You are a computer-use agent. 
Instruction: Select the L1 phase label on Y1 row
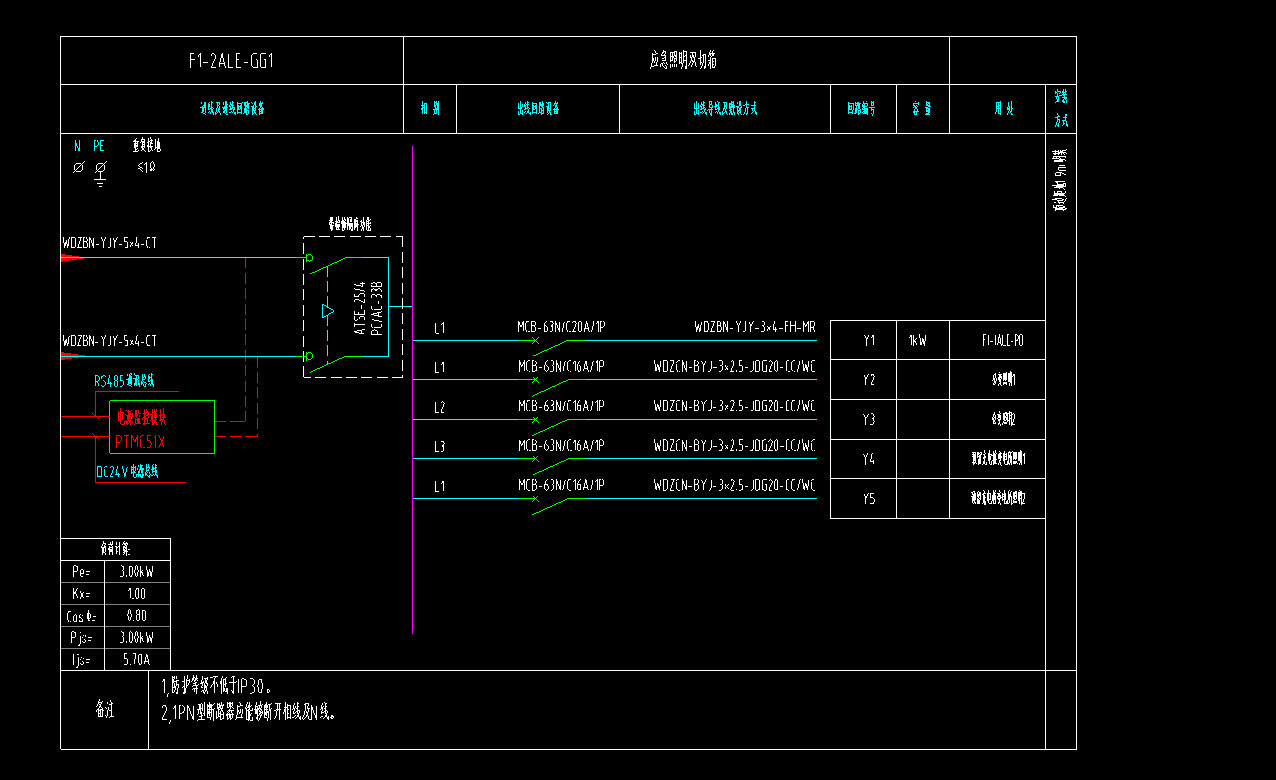click(440, 328)
